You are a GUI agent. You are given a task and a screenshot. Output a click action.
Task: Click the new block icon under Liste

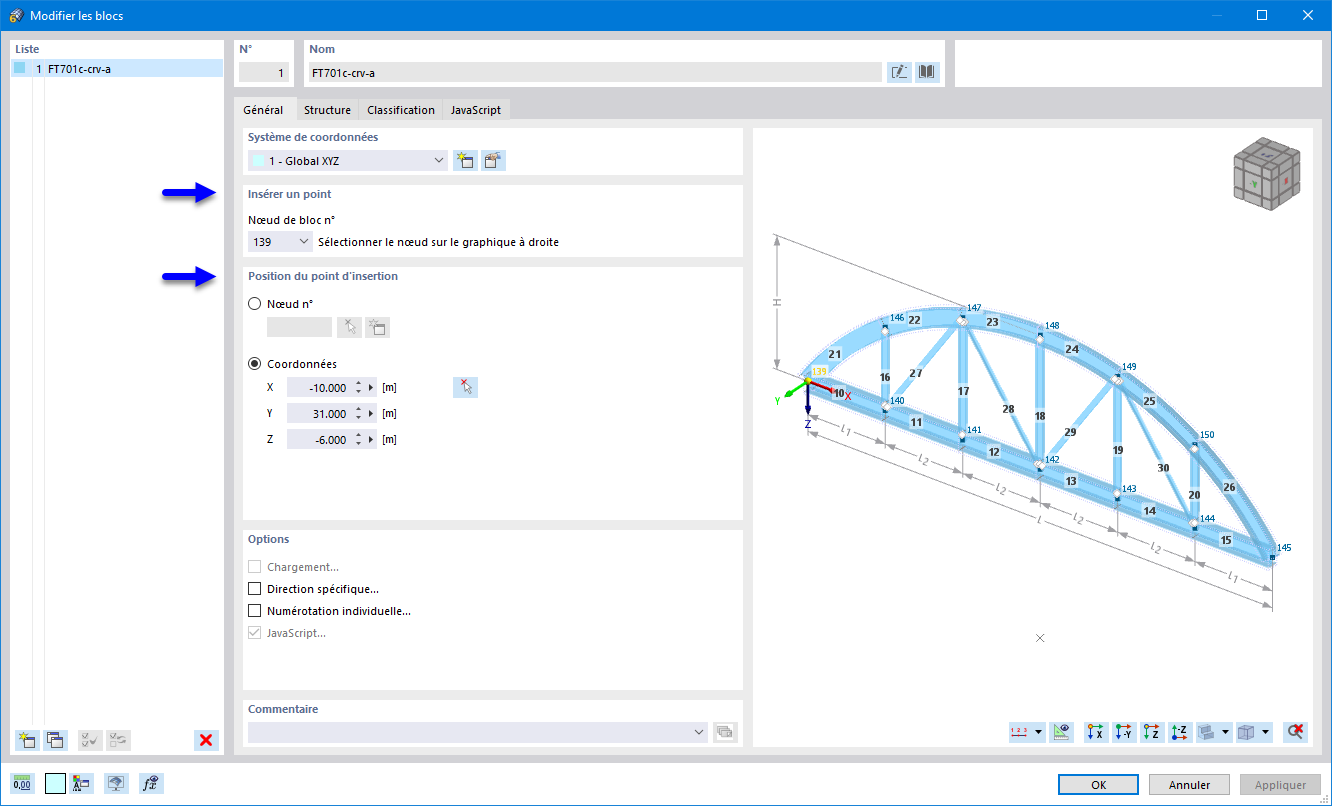[26, 740]
